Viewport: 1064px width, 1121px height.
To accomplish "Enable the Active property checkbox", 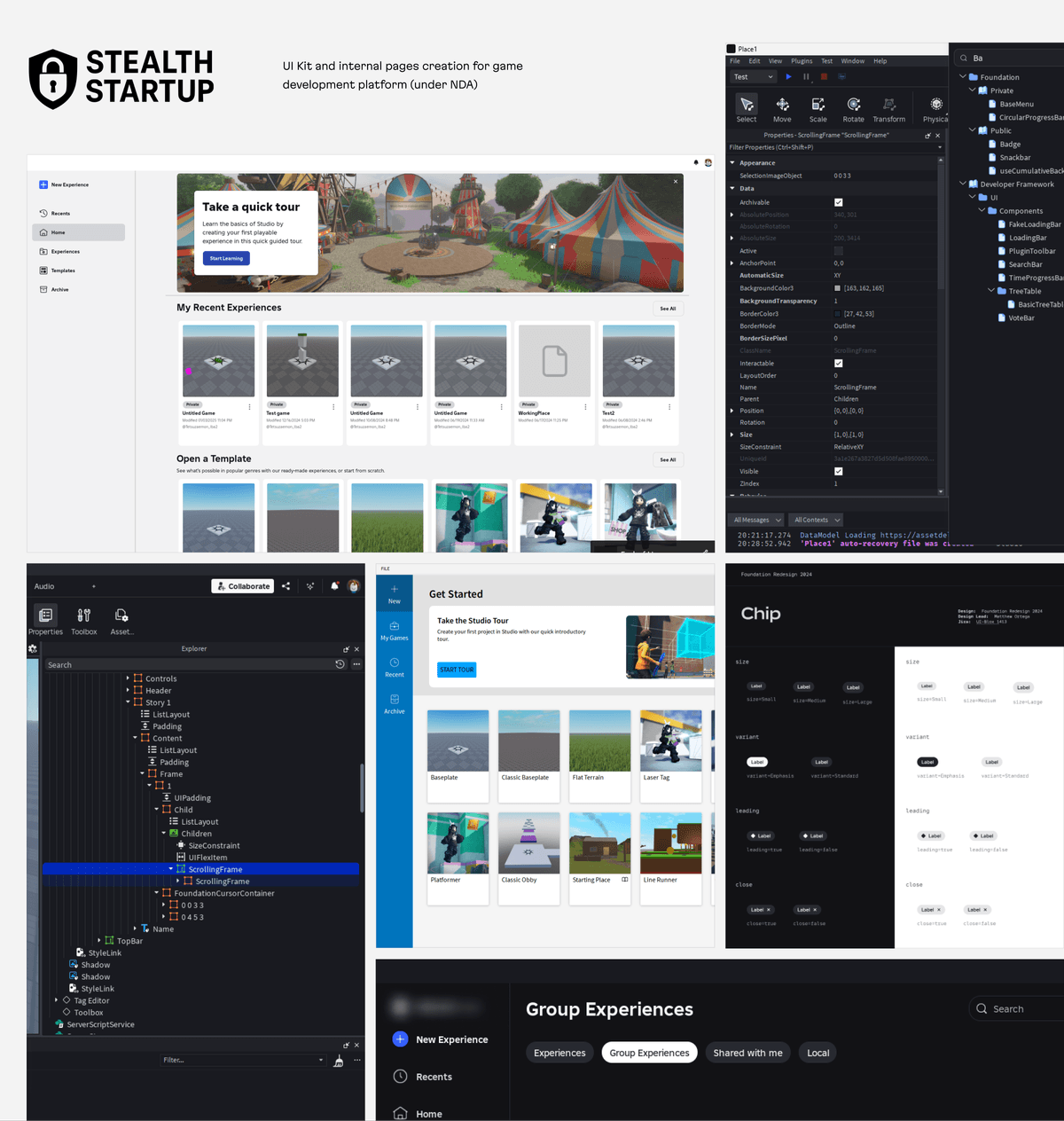I will [837, 251].
